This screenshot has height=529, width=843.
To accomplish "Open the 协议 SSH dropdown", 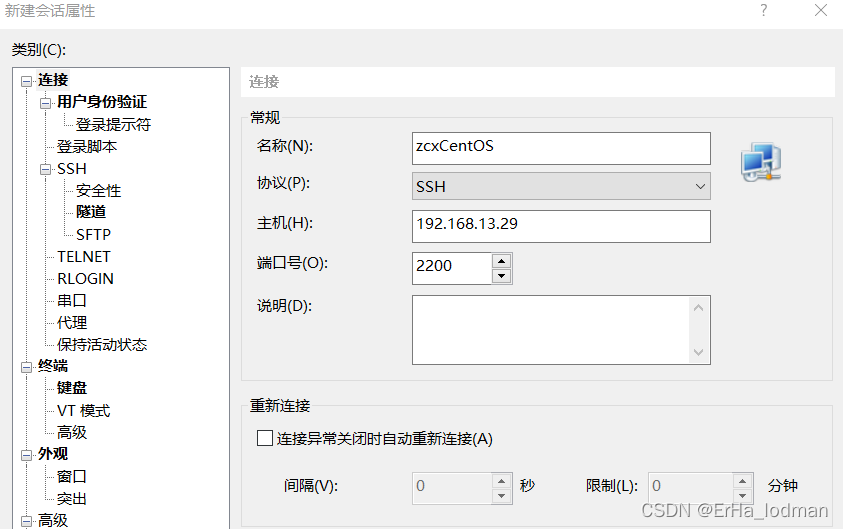I will 561,186.
